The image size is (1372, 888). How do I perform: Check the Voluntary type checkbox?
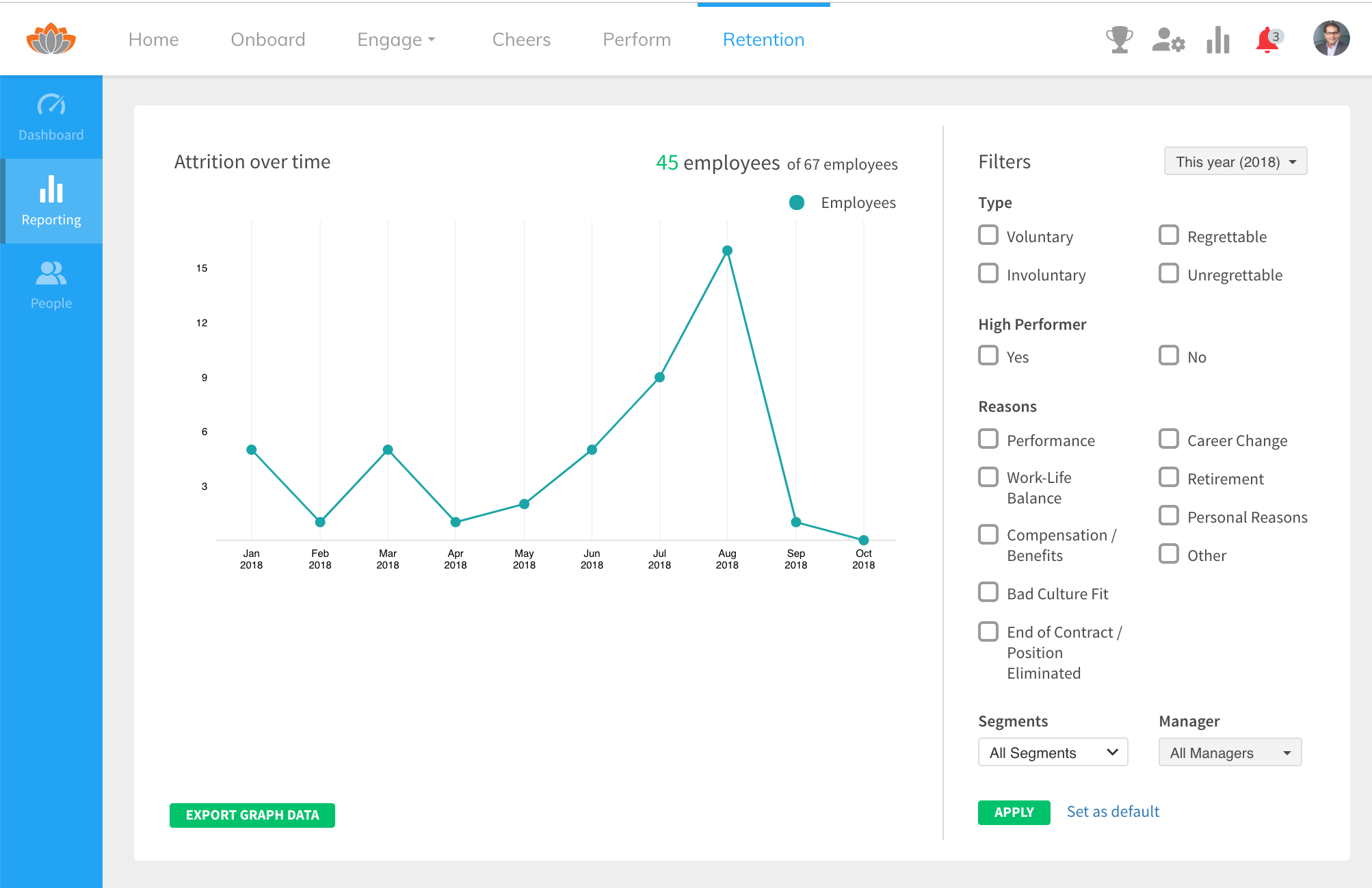(988, 235)
